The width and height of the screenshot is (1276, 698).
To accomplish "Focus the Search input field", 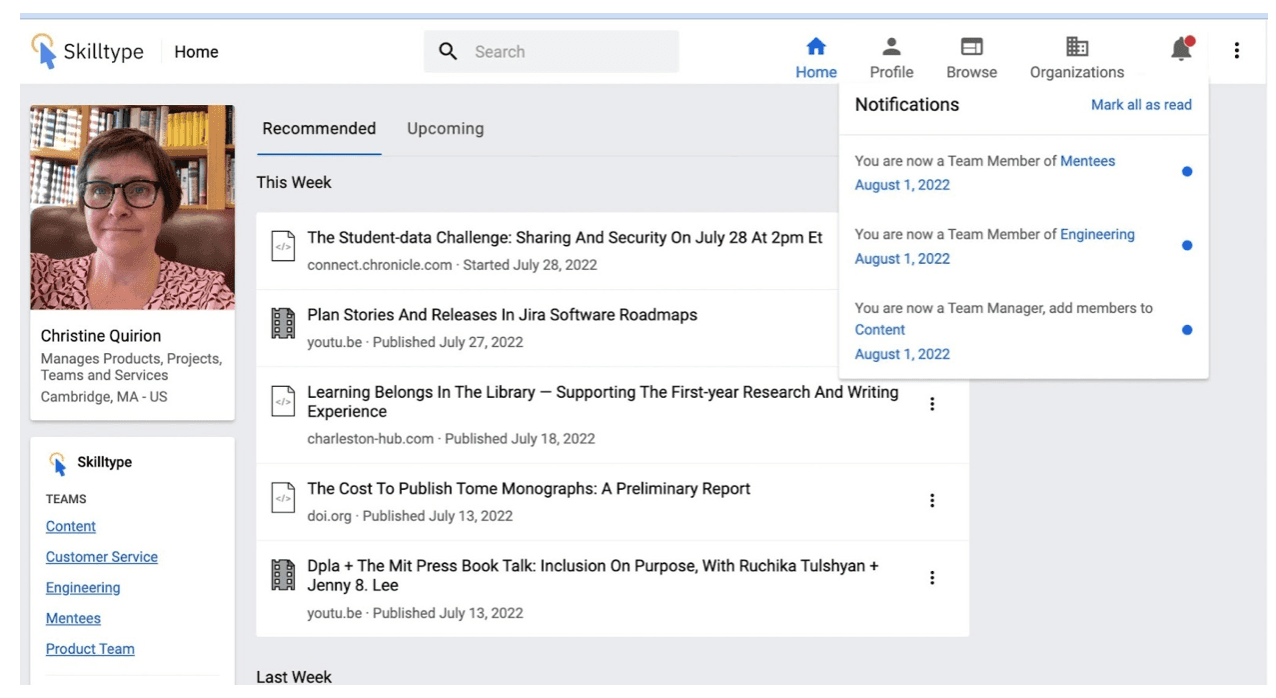I will tap(551, 51).
